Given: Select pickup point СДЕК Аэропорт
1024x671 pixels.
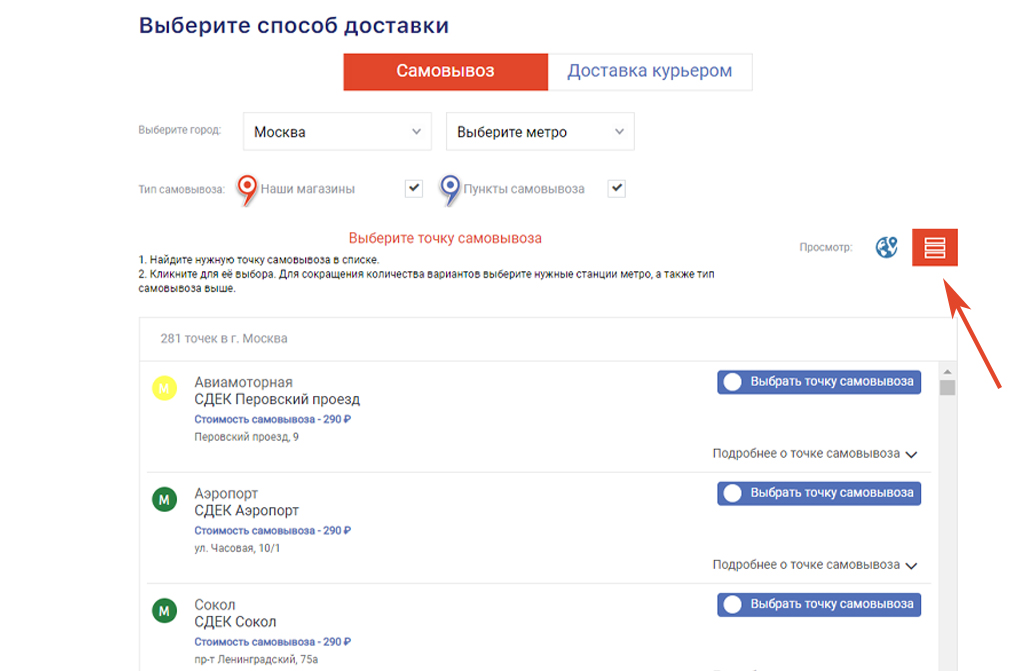Looking at the screenshot, I should tap(819, 493).
